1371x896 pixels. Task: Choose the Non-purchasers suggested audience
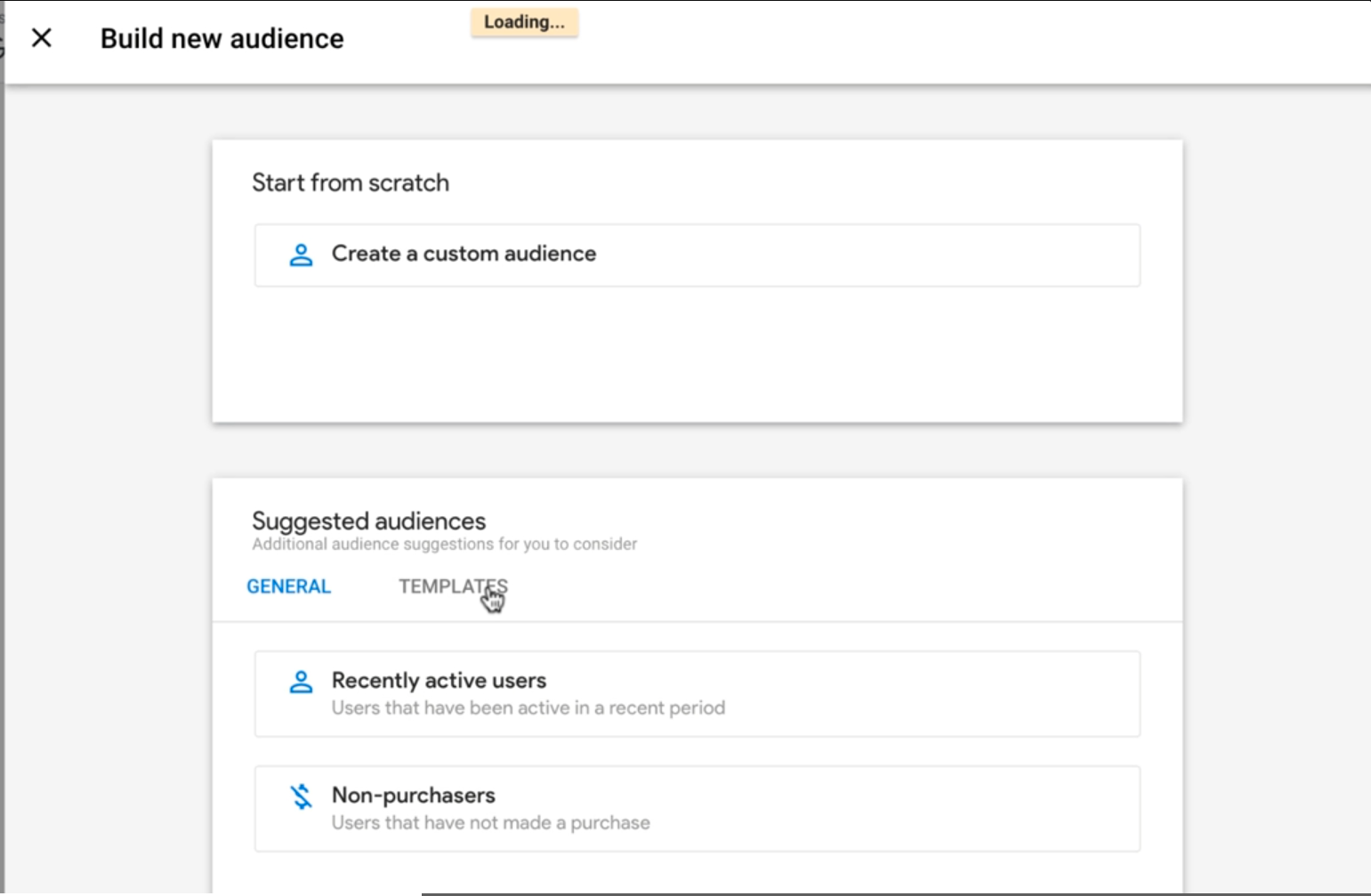697,809
